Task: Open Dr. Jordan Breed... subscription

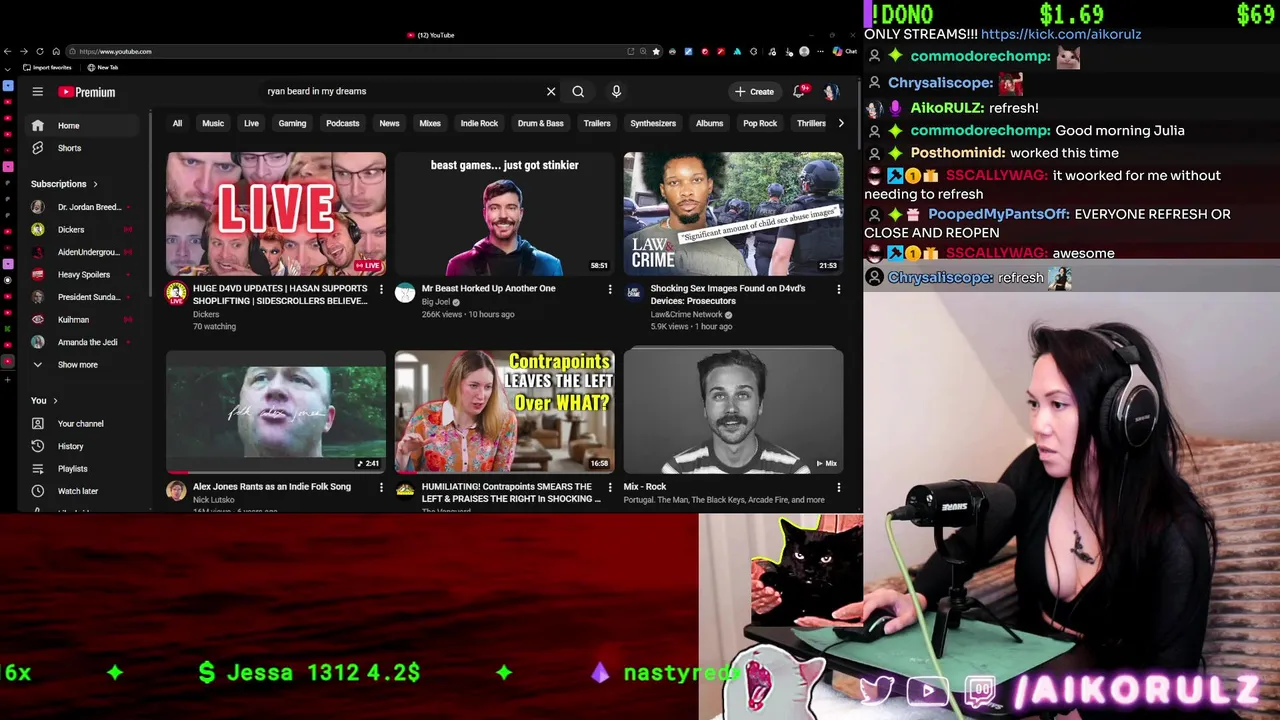Action: [x=84, y=207]
